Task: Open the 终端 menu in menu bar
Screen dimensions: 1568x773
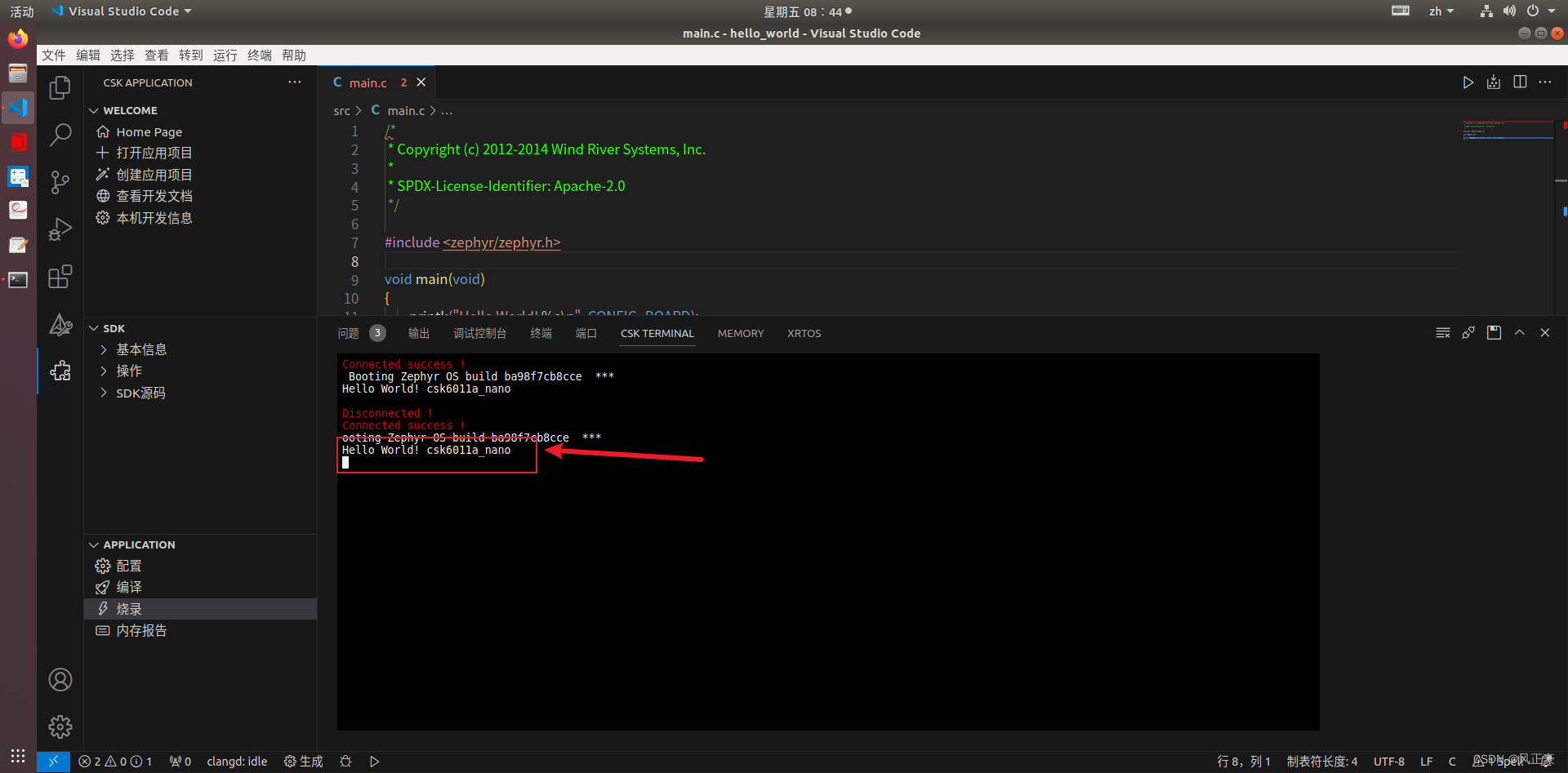Action: coord(260,56)
